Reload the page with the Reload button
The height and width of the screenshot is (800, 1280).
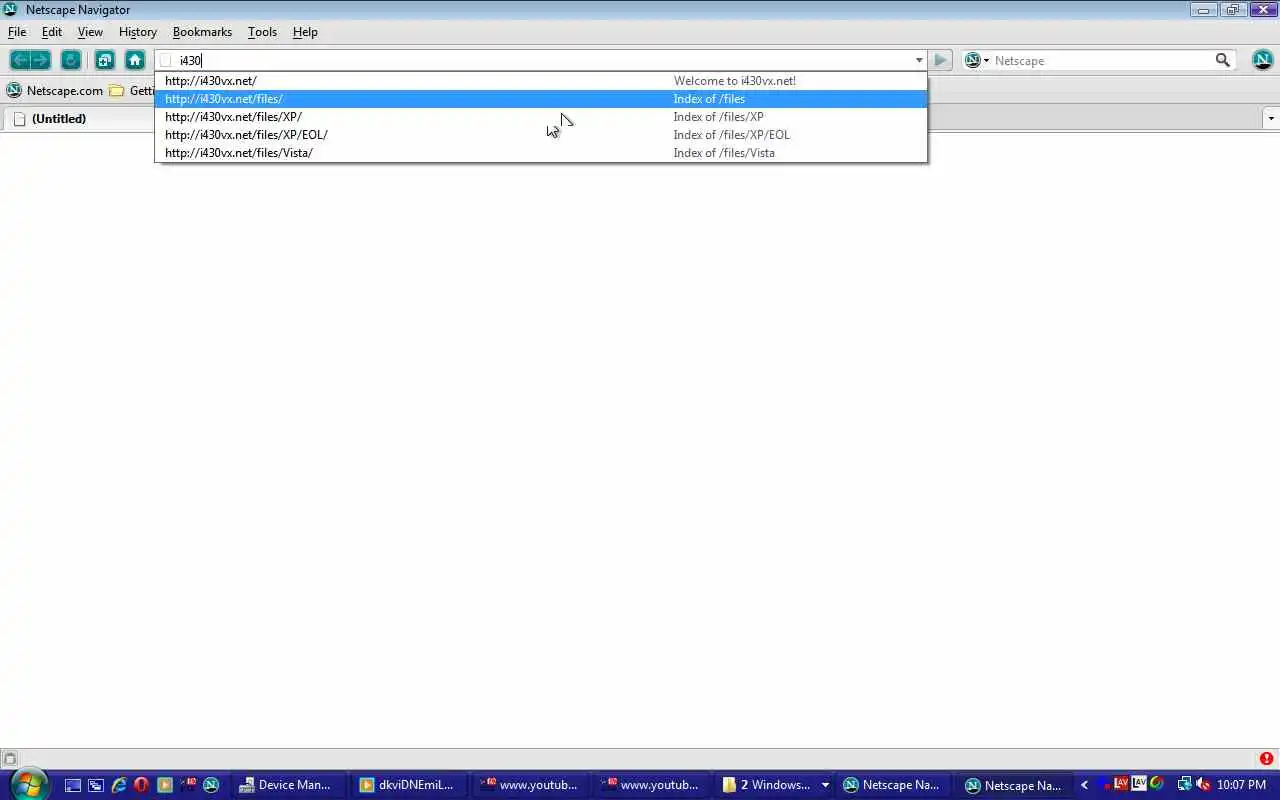[x=71, y=60]
